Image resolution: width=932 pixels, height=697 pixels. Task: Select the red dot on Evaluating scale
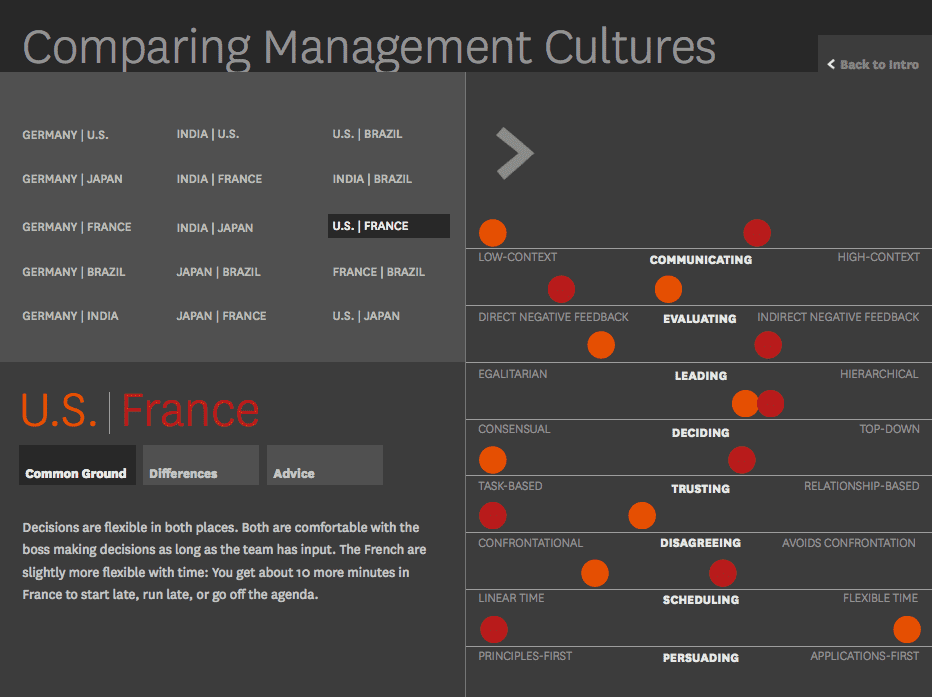(x=561, y=290)
